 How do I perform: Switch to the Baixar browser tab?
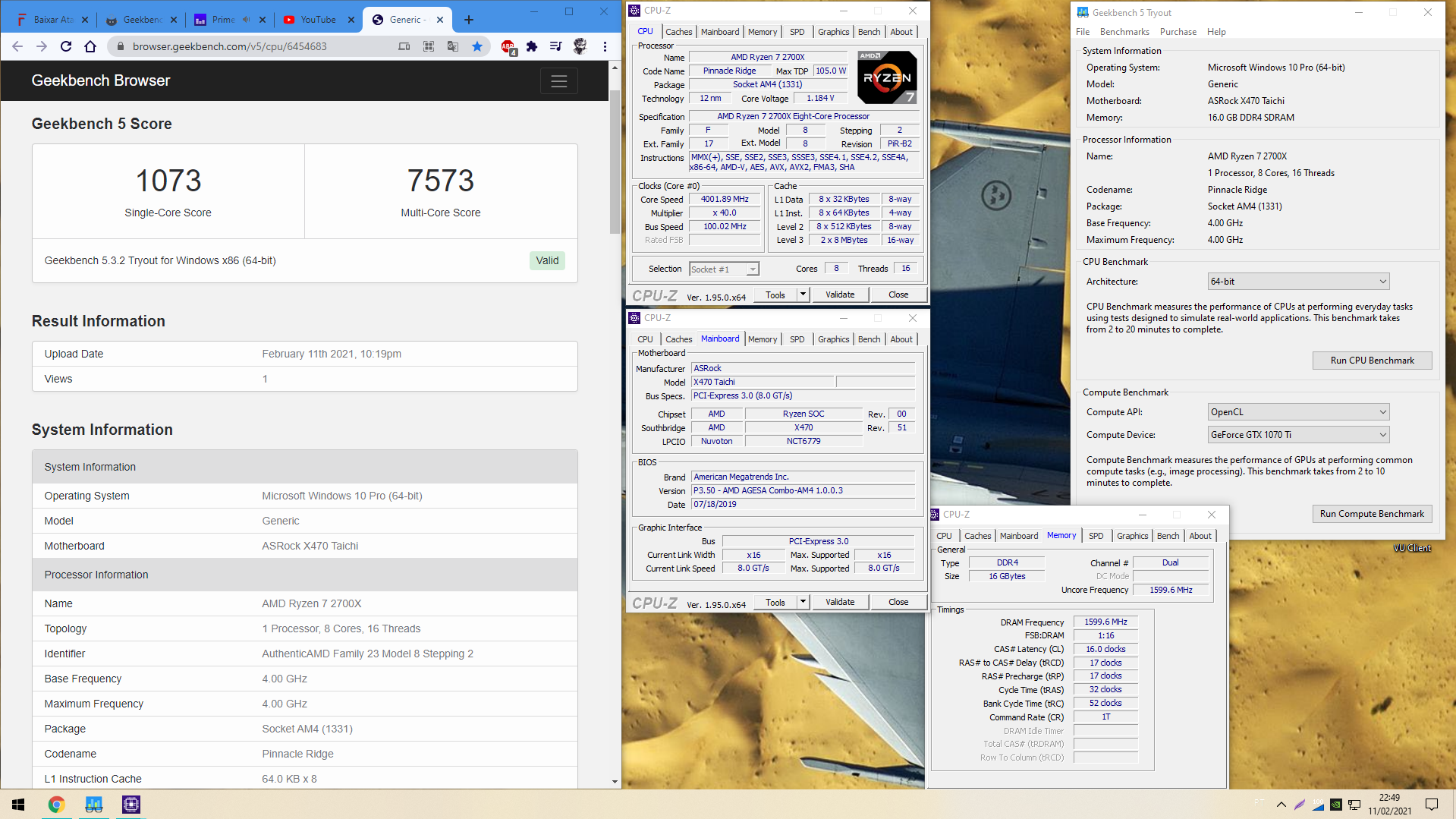point(53,20)
